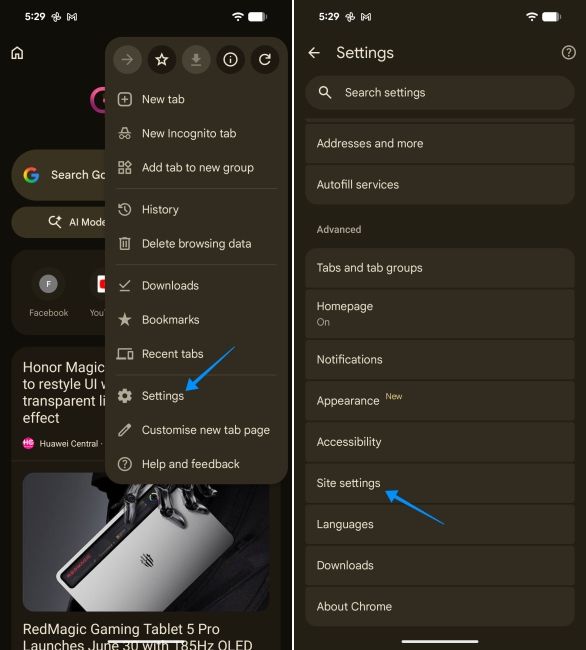
Task: Open Autofill services
Action: 440,184
